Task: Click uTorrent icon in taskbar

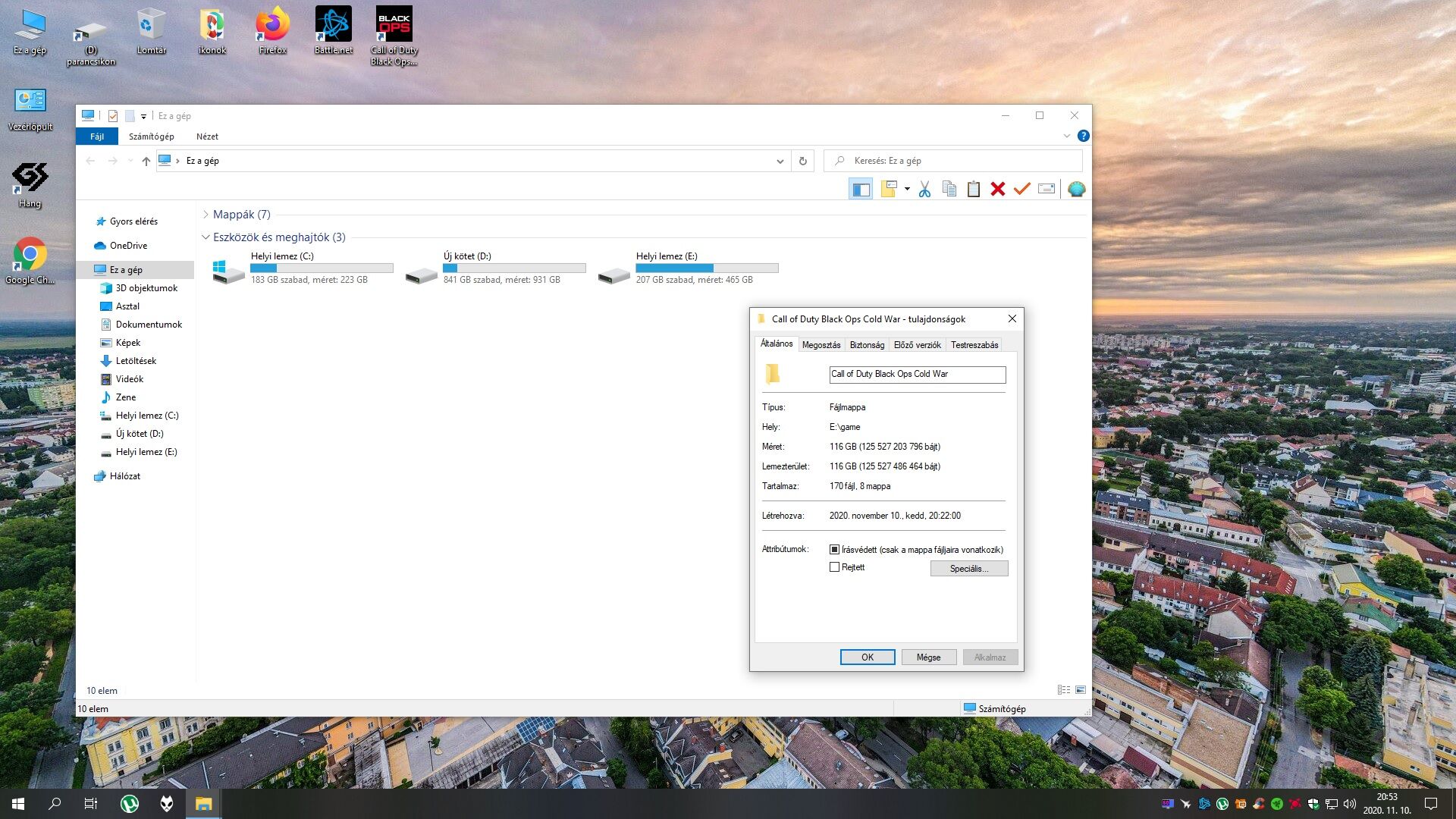Action: [130, 804]
